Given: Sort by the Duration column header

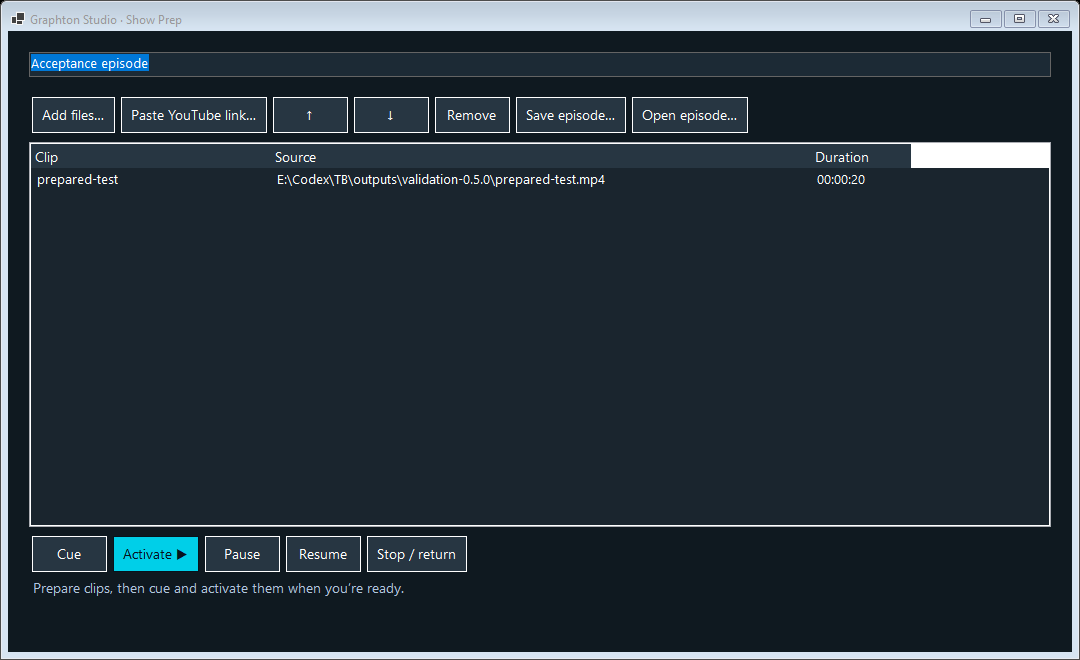Looking at the screenshot, I should [x=861, y=157].
